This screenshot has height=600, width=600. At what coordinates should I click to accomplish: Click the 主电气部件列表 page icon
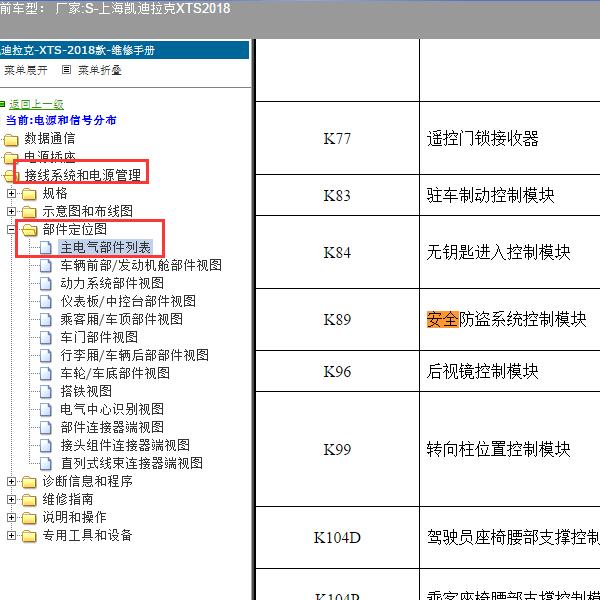[46, 248]
